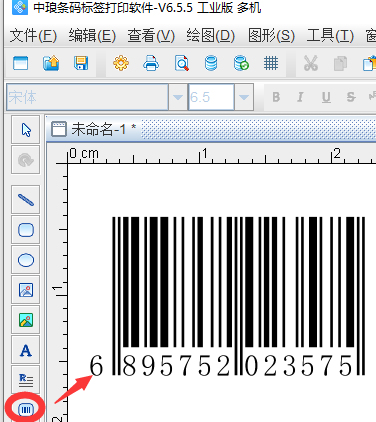This screenshot has height=422, width=376.
Task: Click the Cut scissors icon
Action: [x=311, y=63]
